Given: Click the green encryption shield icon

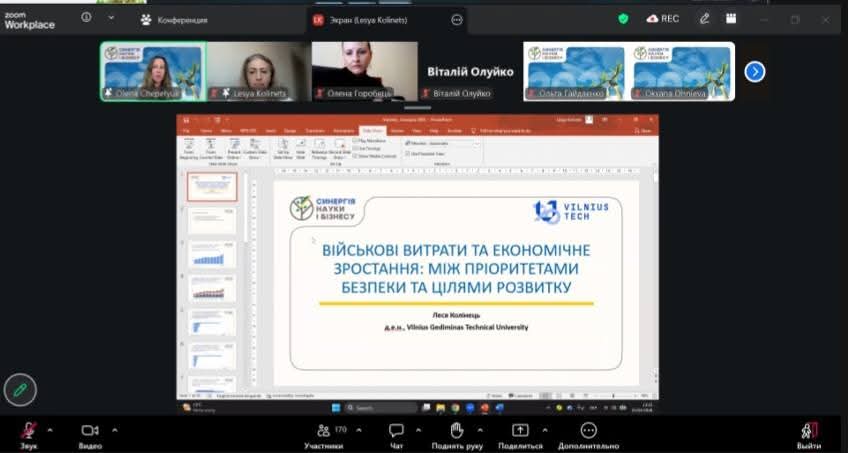Looking at the screenshot, I should click(x=623, y=18).
